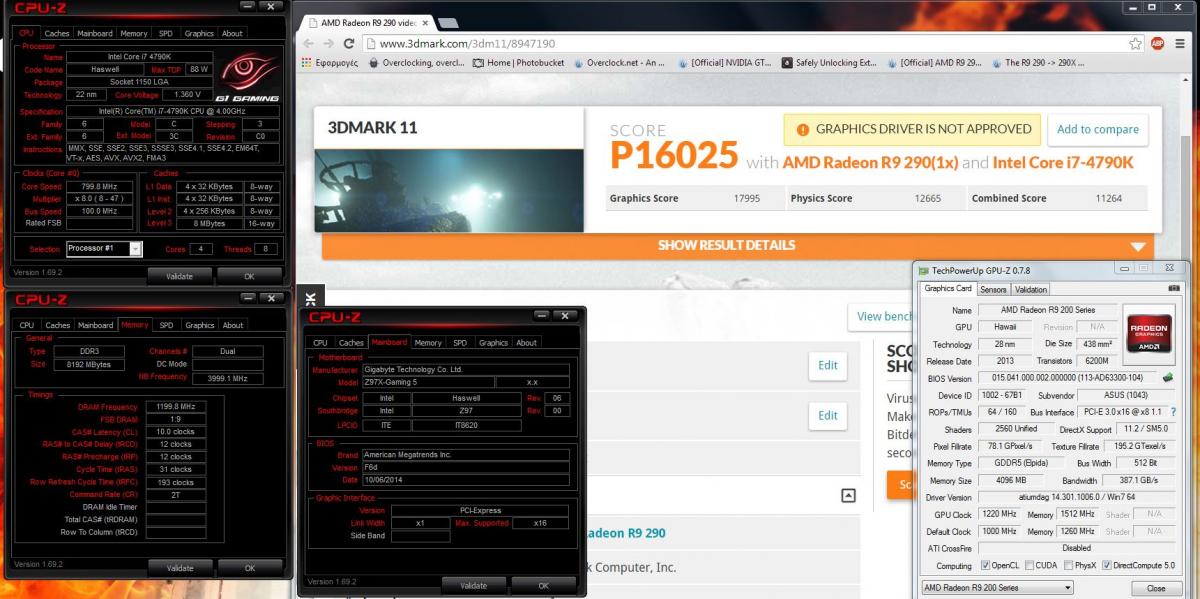
Task: Click the View bench button
Action: (882, 316)
